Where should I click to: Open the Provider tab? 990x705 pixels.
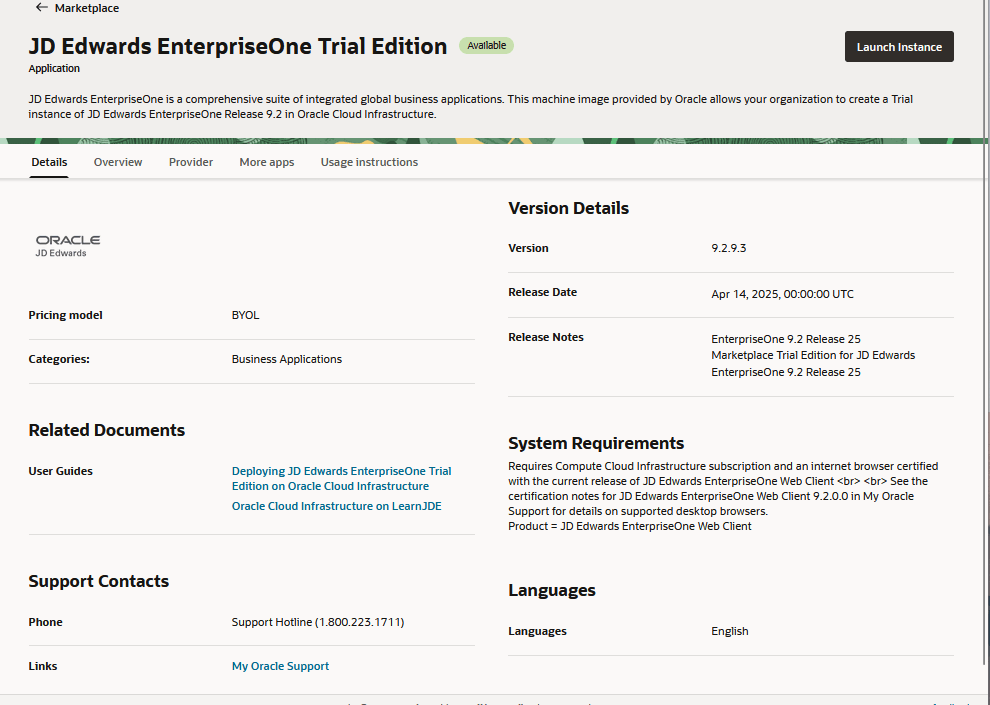(x=190, y=162)
